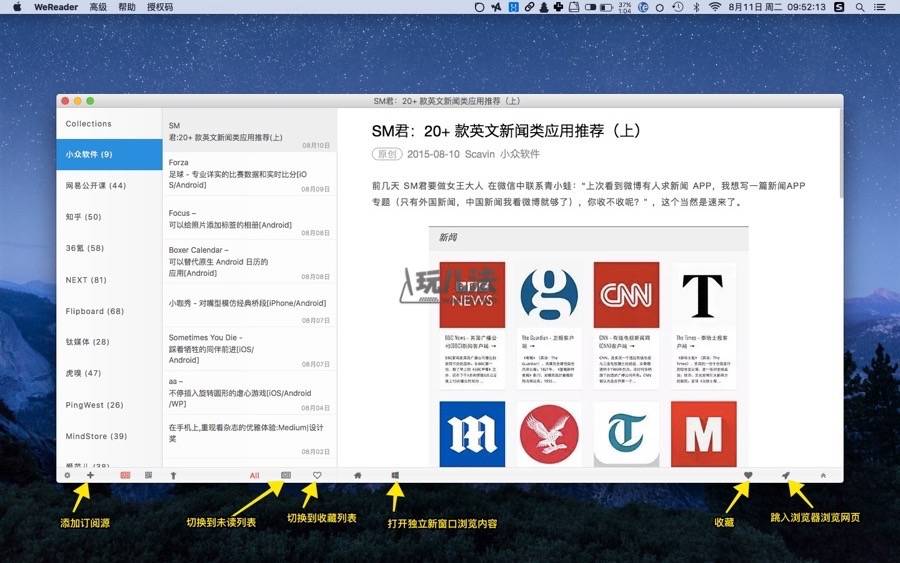Open article in browser with paper-plane icon

coord(786,475)
